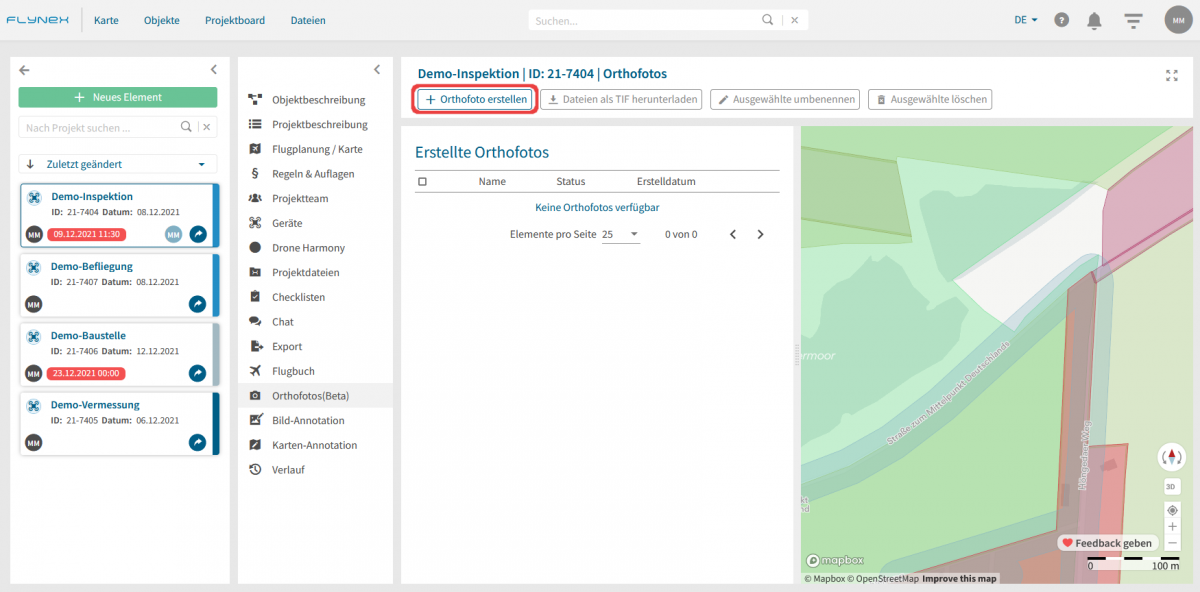Tick the select-all checkbox in table header
Screen dimensions: 1200x592
[422, 182]
